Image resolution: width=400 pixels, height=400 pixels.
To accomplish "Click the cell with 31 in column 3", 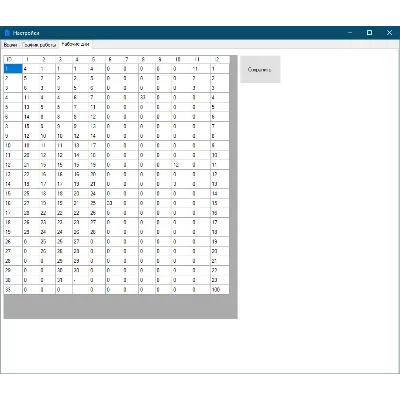I will [64, 280].
